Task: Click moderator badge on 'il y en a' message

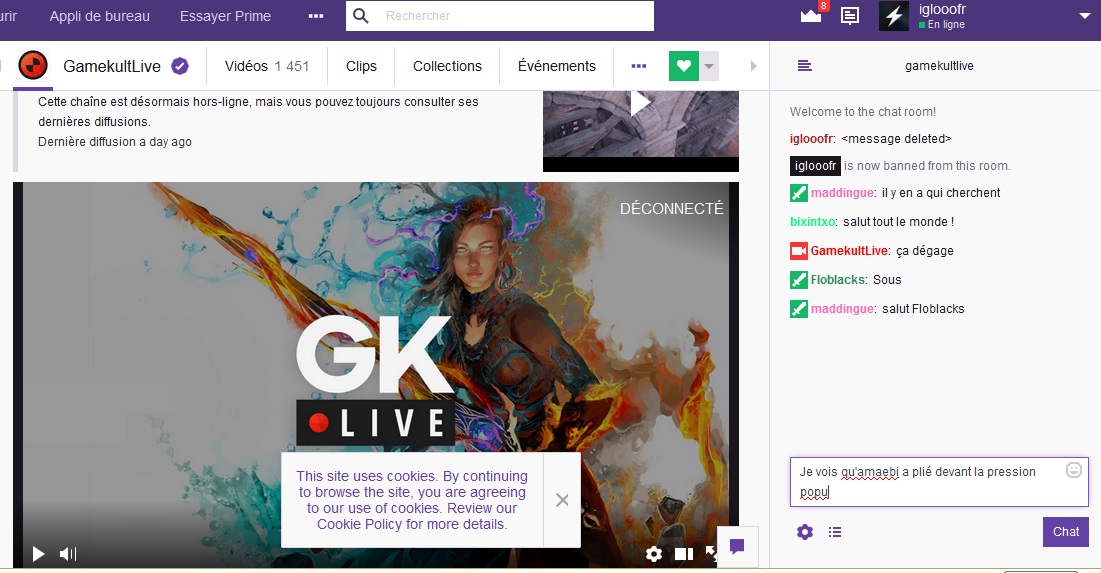Action: pyautogui.click(x=798, y=192)
